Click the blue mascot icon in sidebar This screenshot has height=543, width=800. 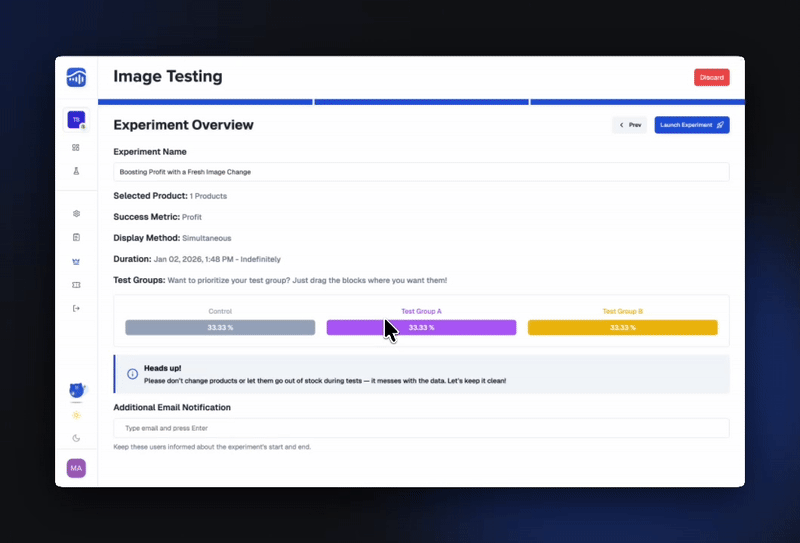click(76, 391)
